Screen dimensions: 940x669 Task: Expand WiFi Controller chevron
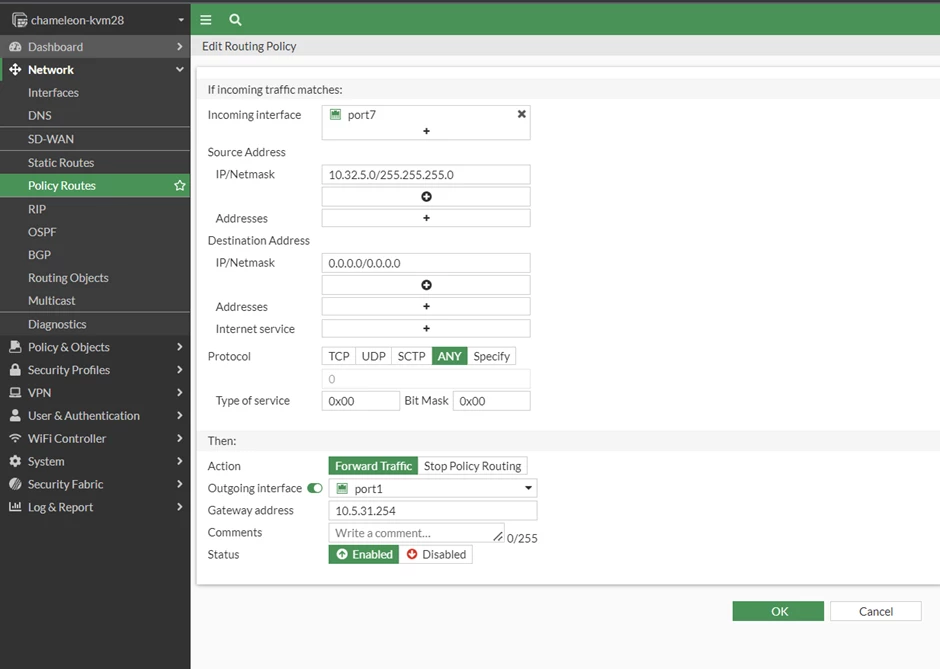[x=179, y=438]
